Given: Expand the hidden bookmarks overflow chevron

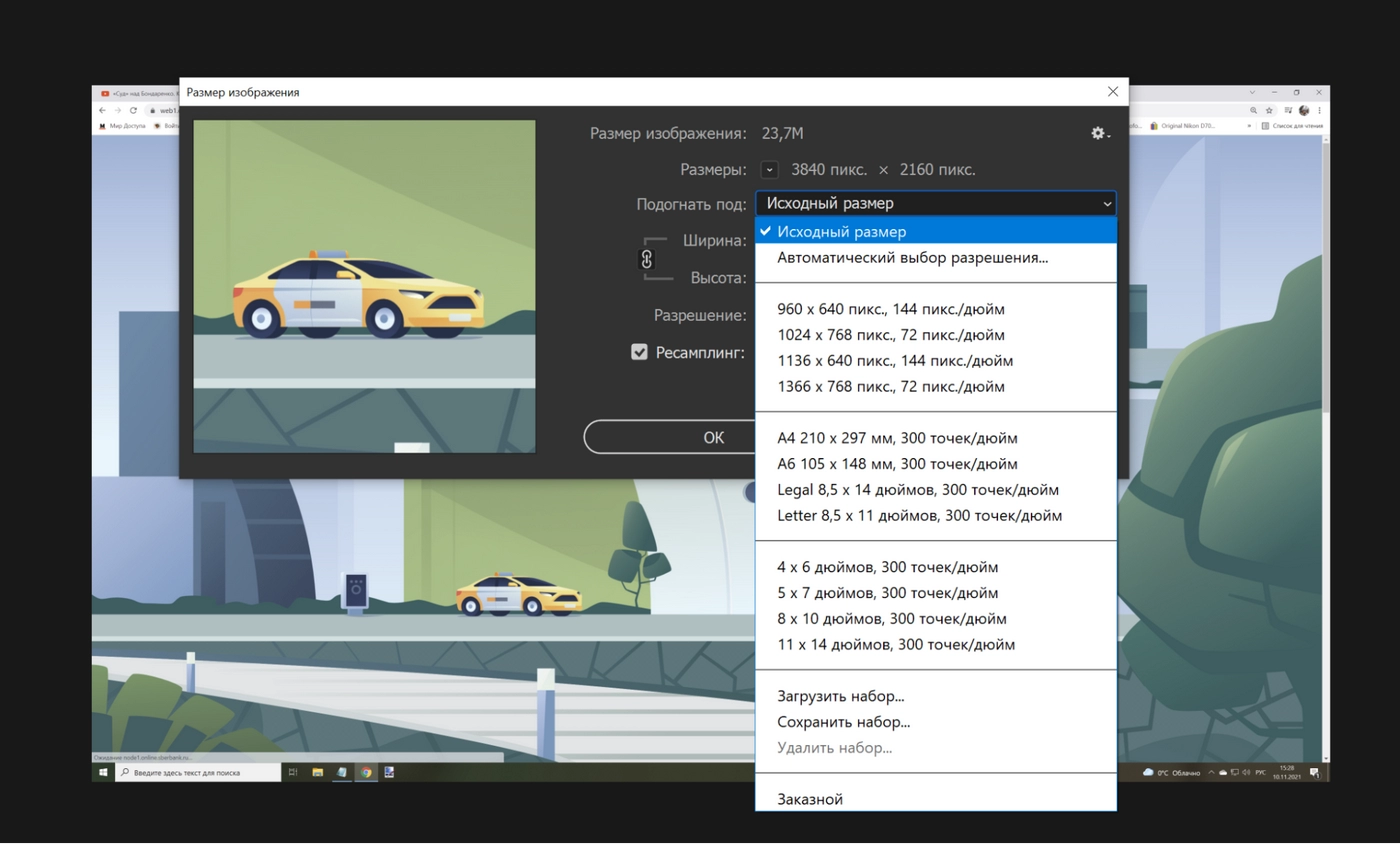Looking at the screenshot, I should click(x=1250, y=126).
